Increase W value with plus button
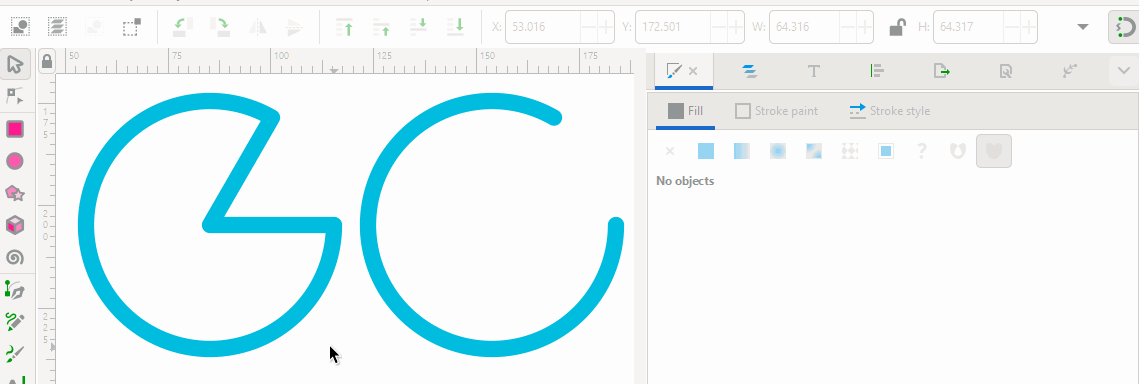The height and width of the screenshot is (384, 1139). pyautogui.click(x=864, y=28)
